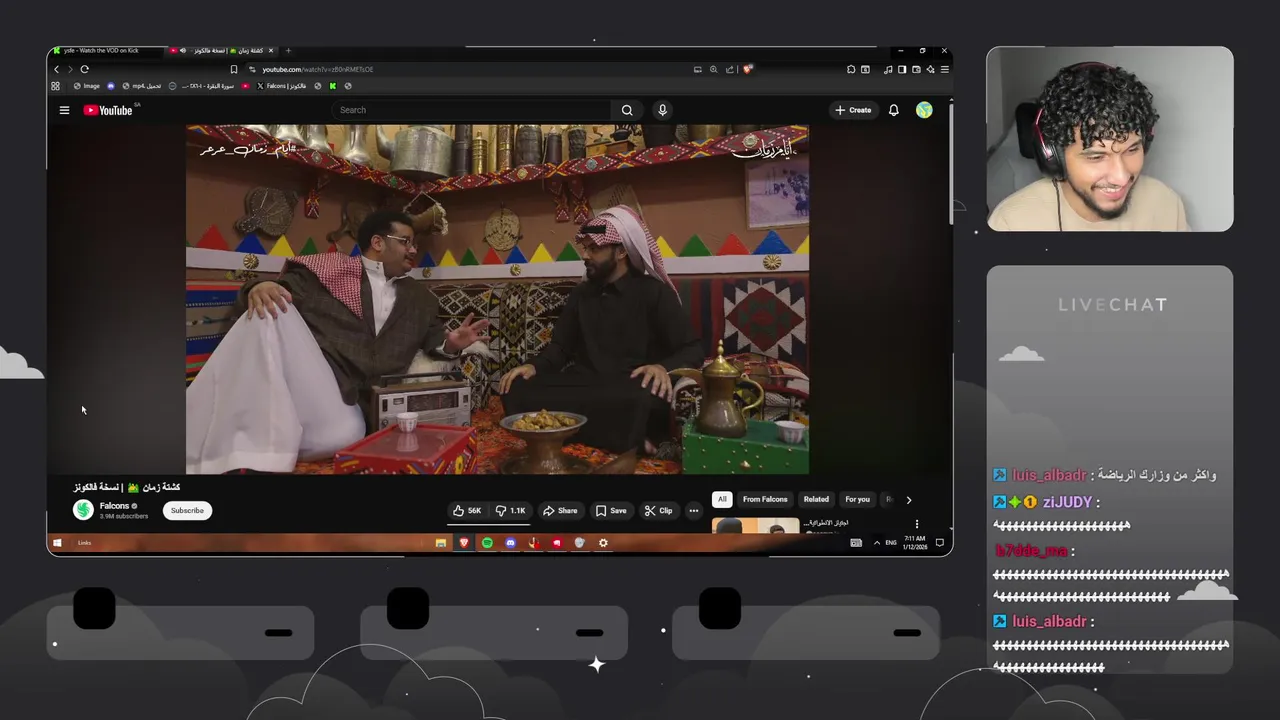
Task: Open the bookmarks apps grid icon
Action: click(x=55, y=86)
